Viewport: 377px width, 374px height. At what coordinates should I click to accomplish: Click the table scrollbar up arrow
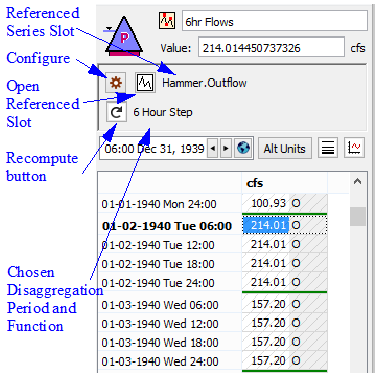tap(357, 182)
